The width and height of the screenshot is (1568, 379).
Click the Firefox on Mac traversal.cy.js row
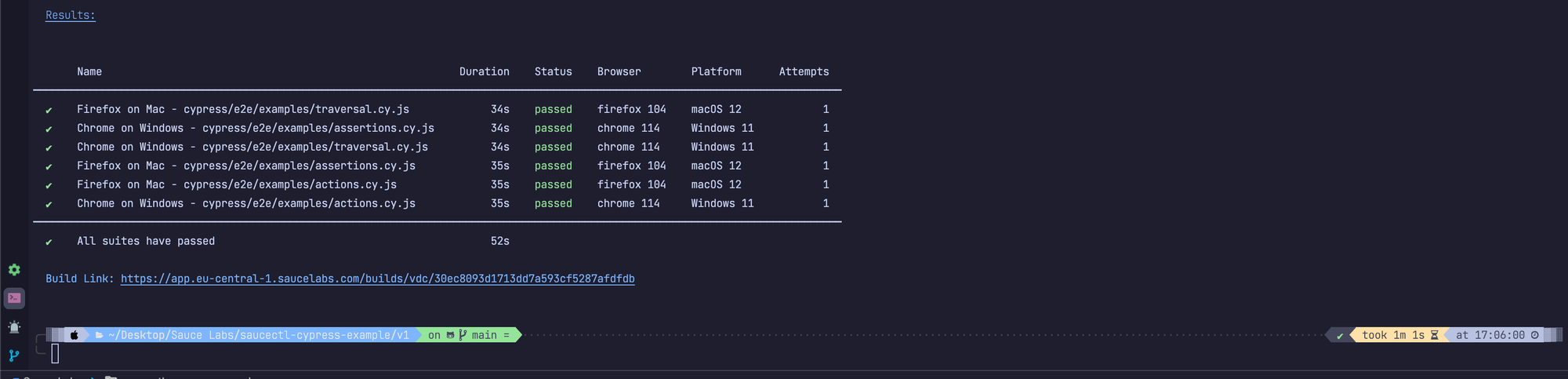(243, 109)
